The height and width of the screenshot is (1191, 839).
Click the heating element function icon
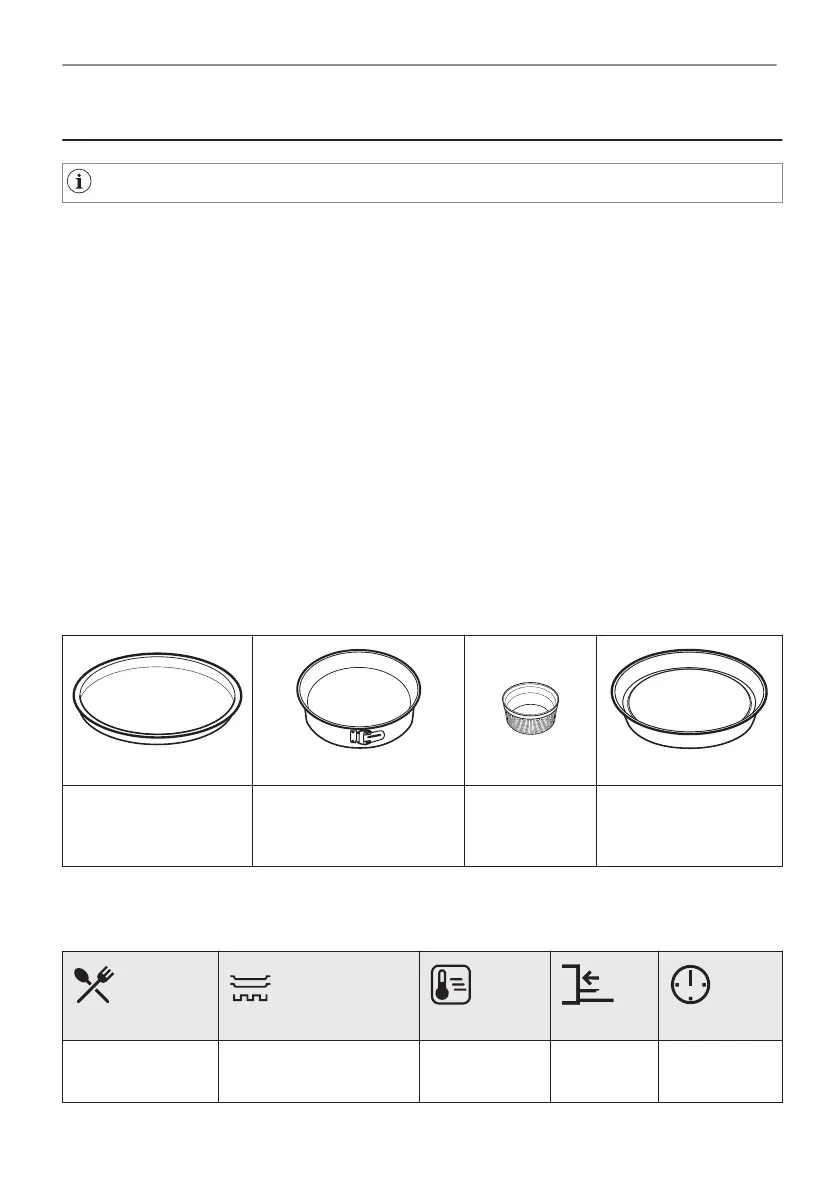click(251, 987)
